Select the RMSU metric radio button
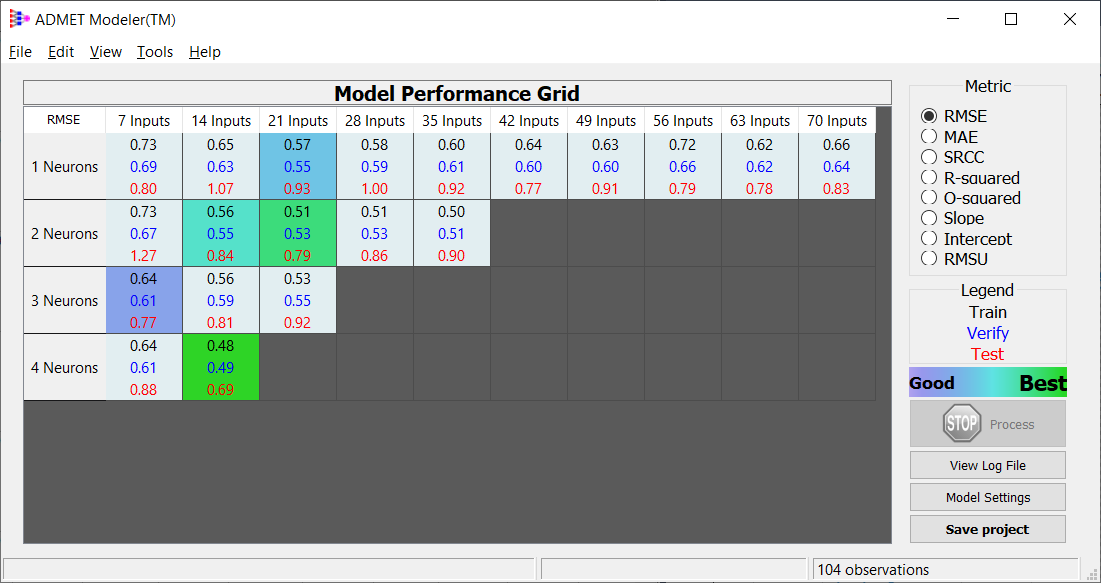The width and height of the screenshot is (1101, 583). (x=929, y=259)
